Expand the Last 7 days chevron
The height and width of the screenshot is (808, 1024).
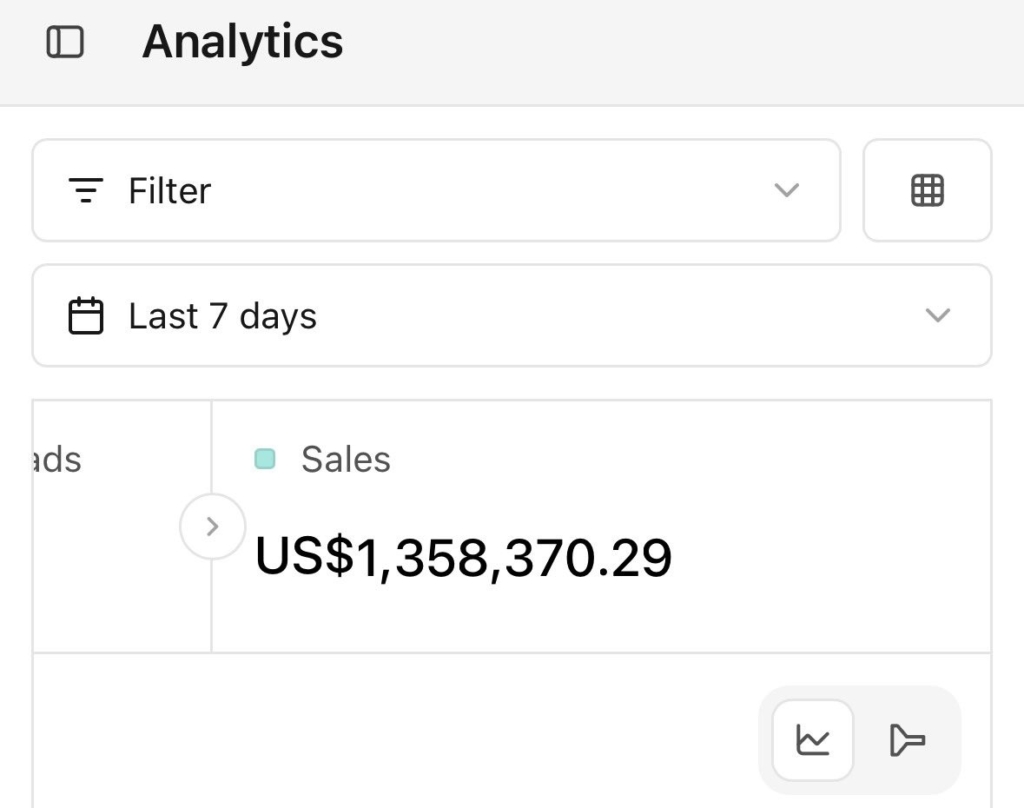[x=937, y=316]
